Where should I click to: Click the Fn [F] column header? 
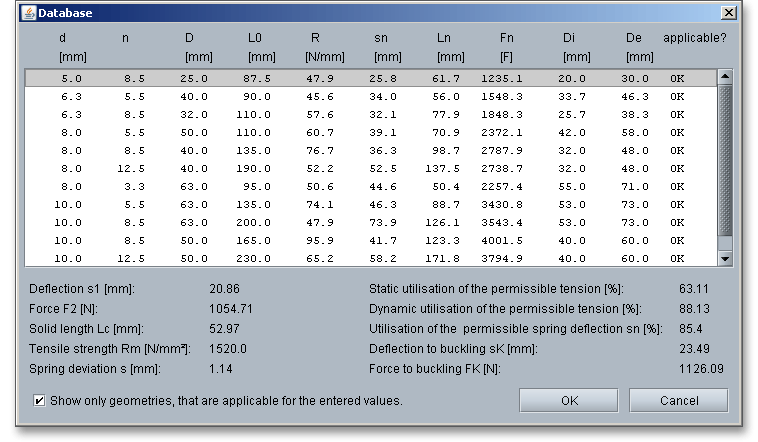(507, 47)
